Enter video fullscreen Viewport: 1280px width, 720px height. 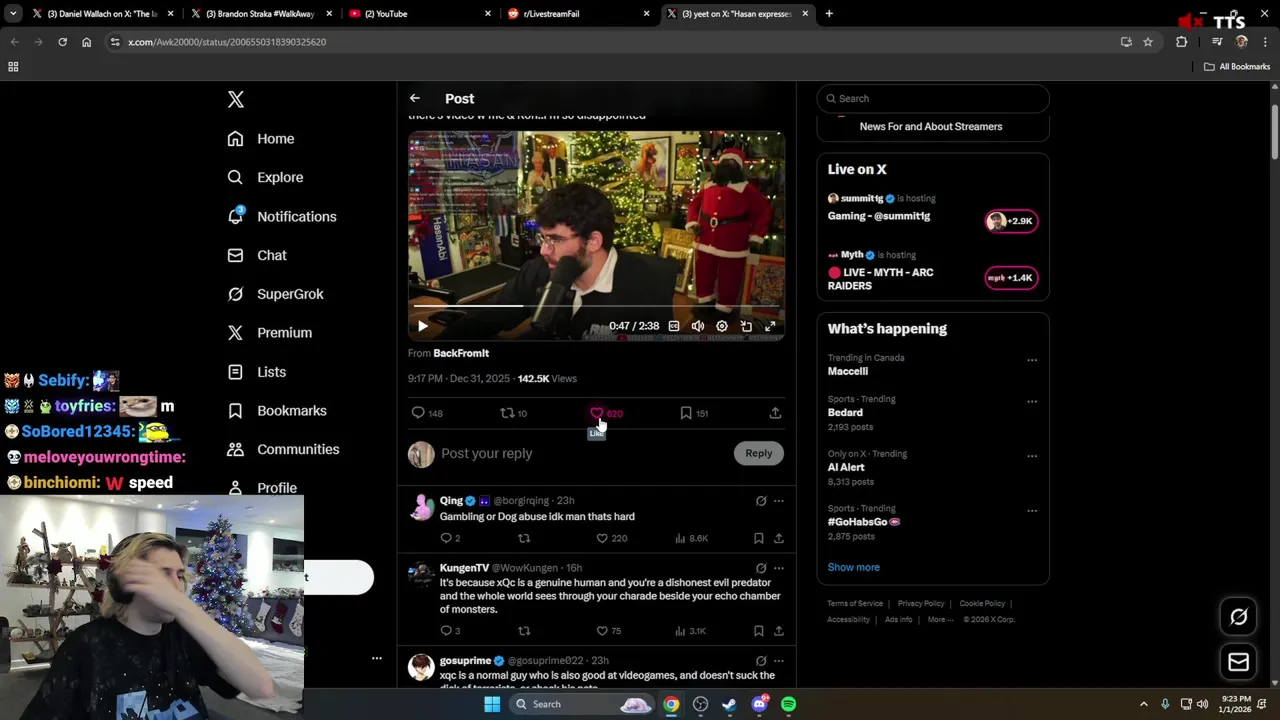pyautogui.click(x=770, y=326)
